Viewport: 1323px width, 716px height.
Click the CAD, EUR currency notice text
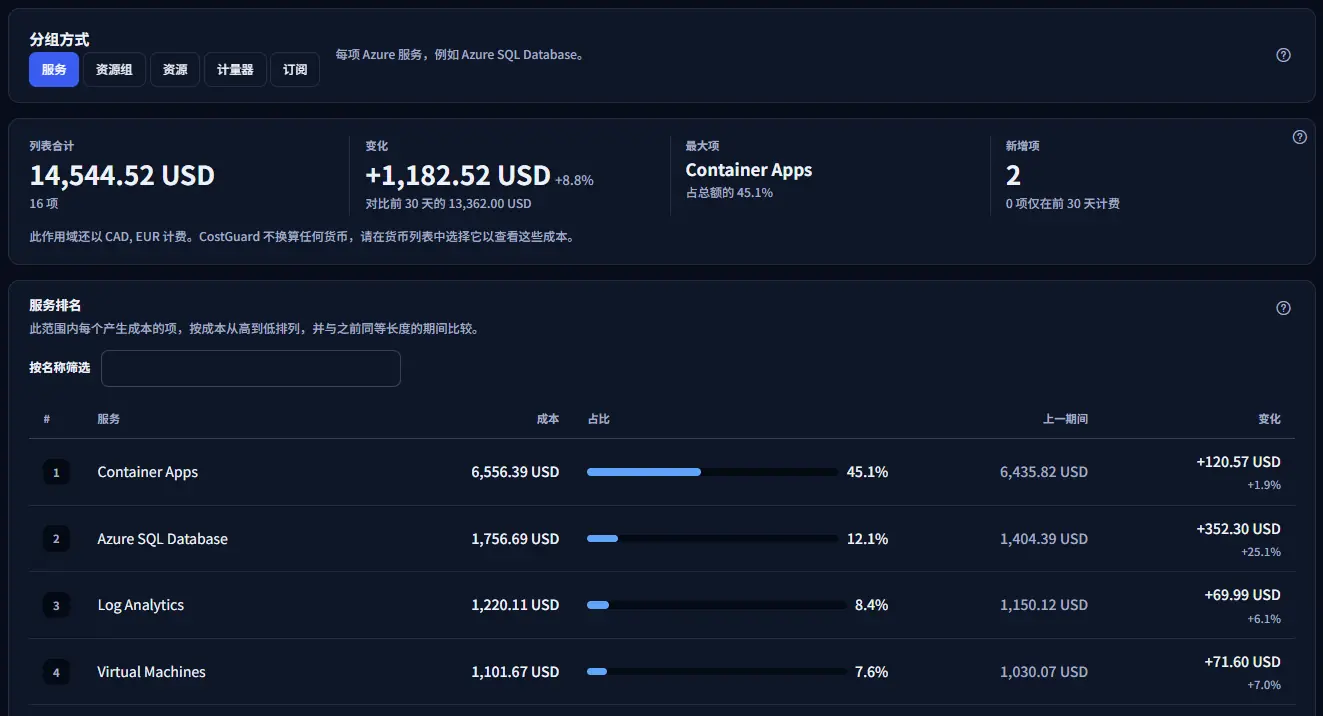click(x=301, y=238)
